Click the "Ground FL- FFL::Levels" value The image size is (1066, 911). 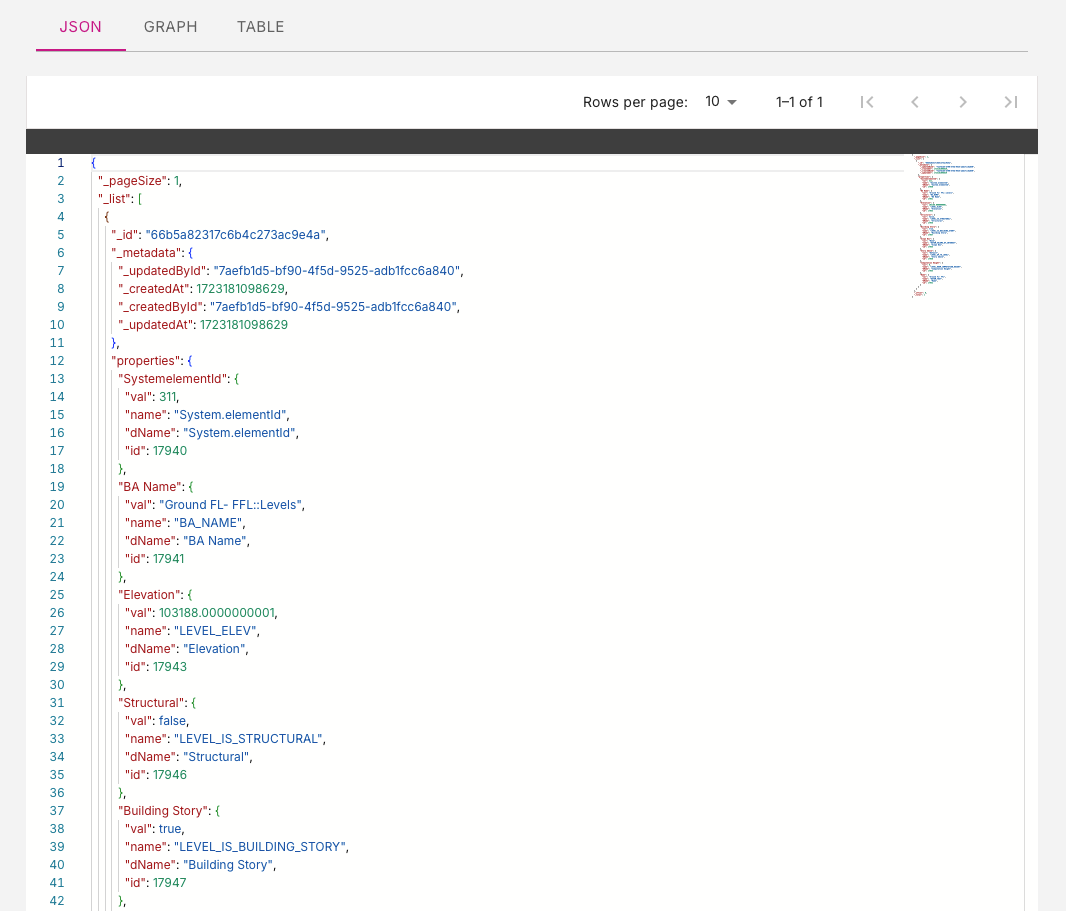[231, 505]
